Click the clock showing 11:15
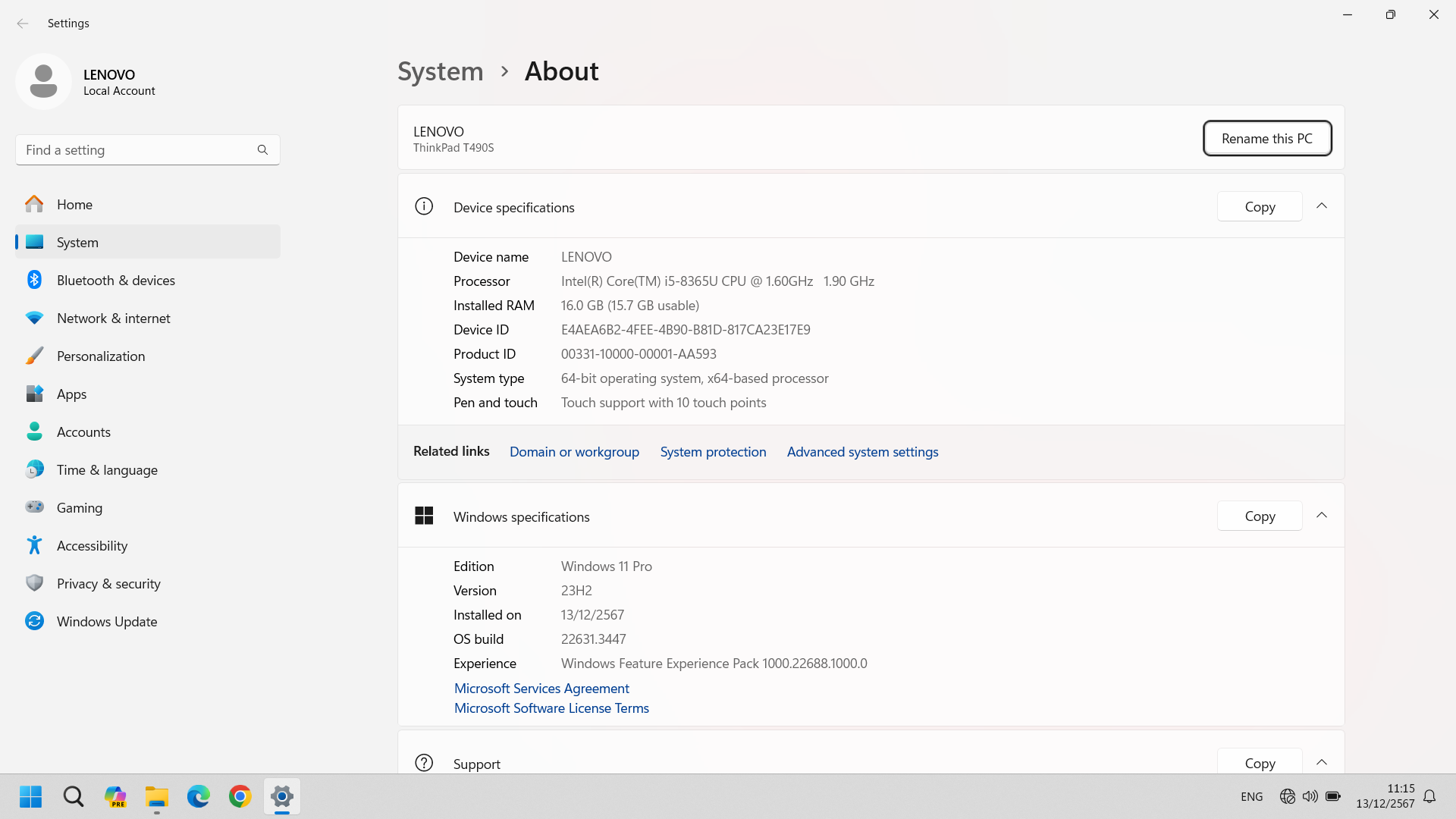This screenshot has height=819, width=1456. point(1401,789)
